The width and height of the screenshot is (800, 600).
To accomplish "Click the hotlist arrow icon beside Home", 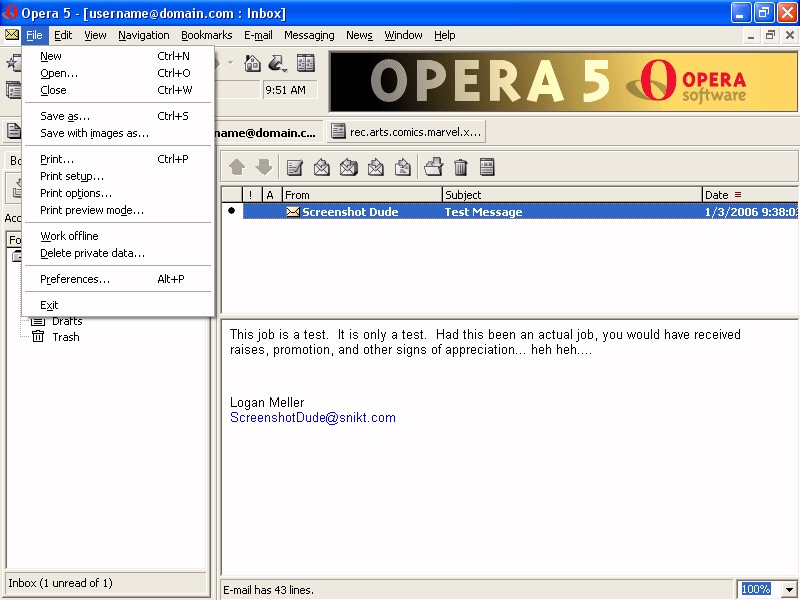I will [277, 63].
